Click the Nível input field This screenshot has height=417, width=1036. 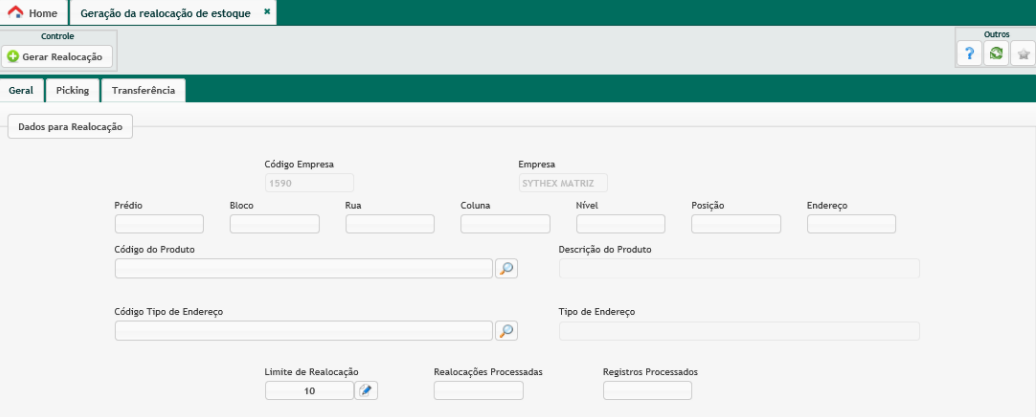[x=620, y=224]
